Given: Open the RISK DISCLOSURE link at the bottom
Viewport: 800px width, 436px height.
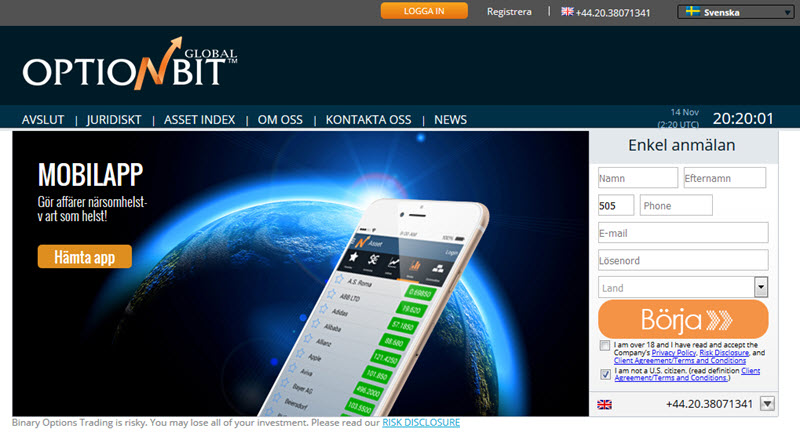Looking at the screenshot, I should coord(421,423).
